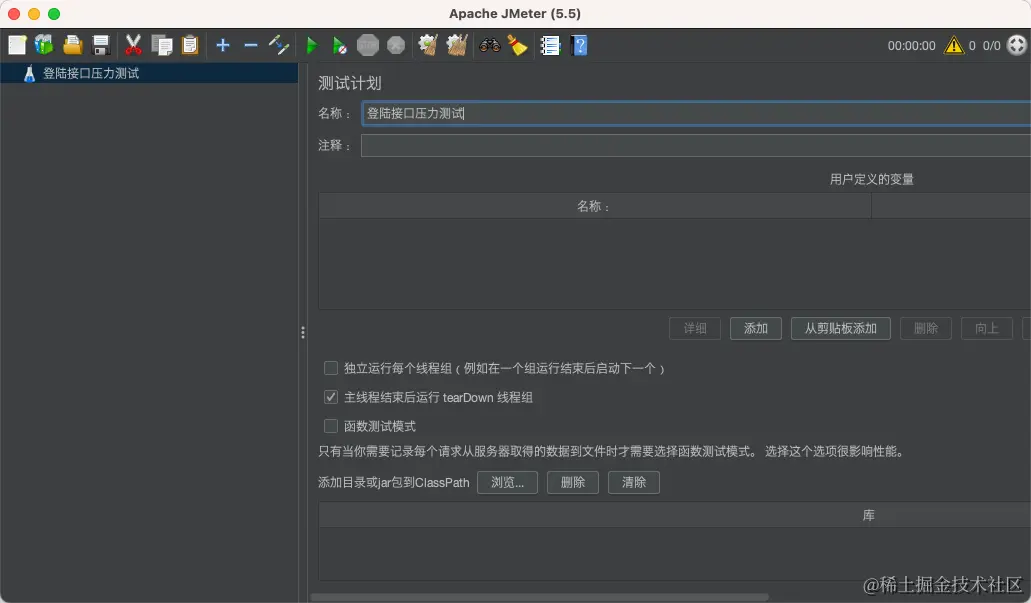Disable 主线程结束后运行 tearDown 线程组
This screenshot has width=1031, height=603.
[330, 397]
